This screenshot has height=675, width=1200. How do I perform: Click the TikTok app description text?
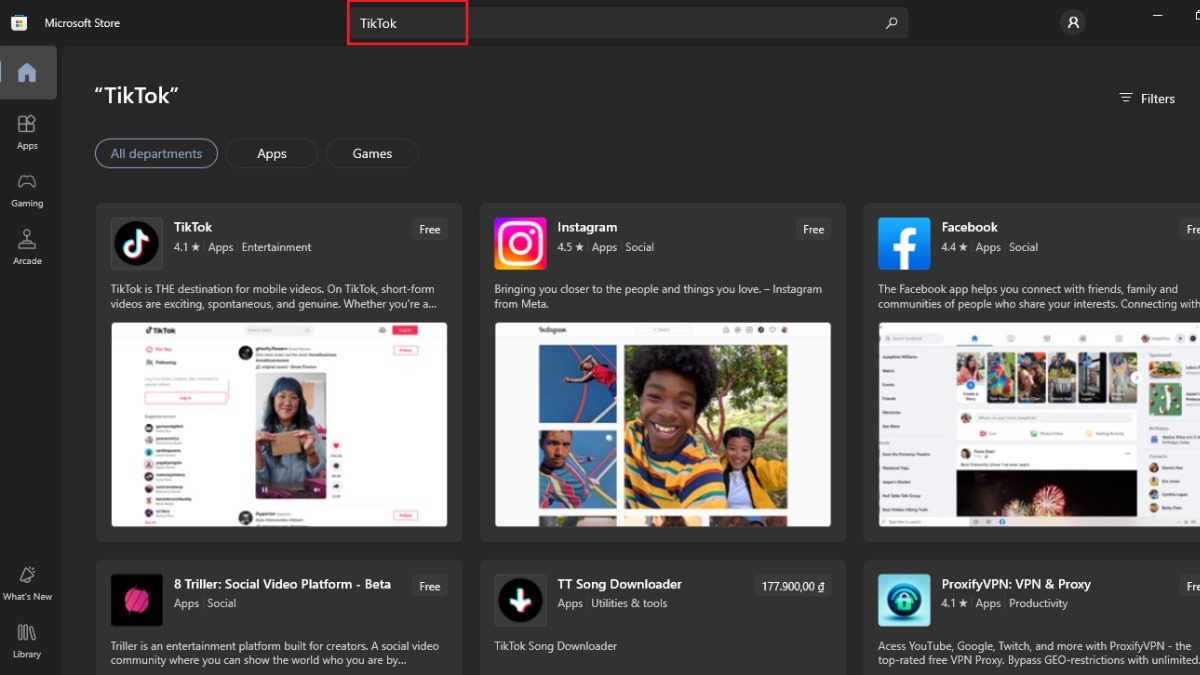pos(274,296)
